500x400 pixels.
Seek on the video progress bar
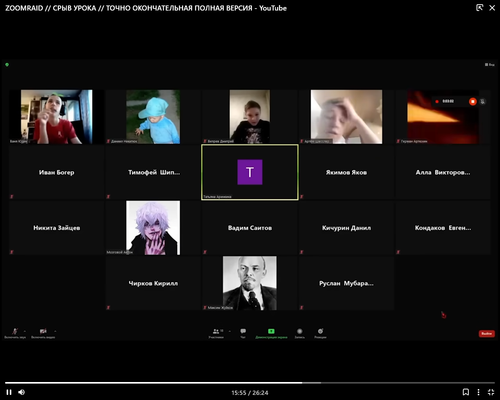(x=250, y=383)
